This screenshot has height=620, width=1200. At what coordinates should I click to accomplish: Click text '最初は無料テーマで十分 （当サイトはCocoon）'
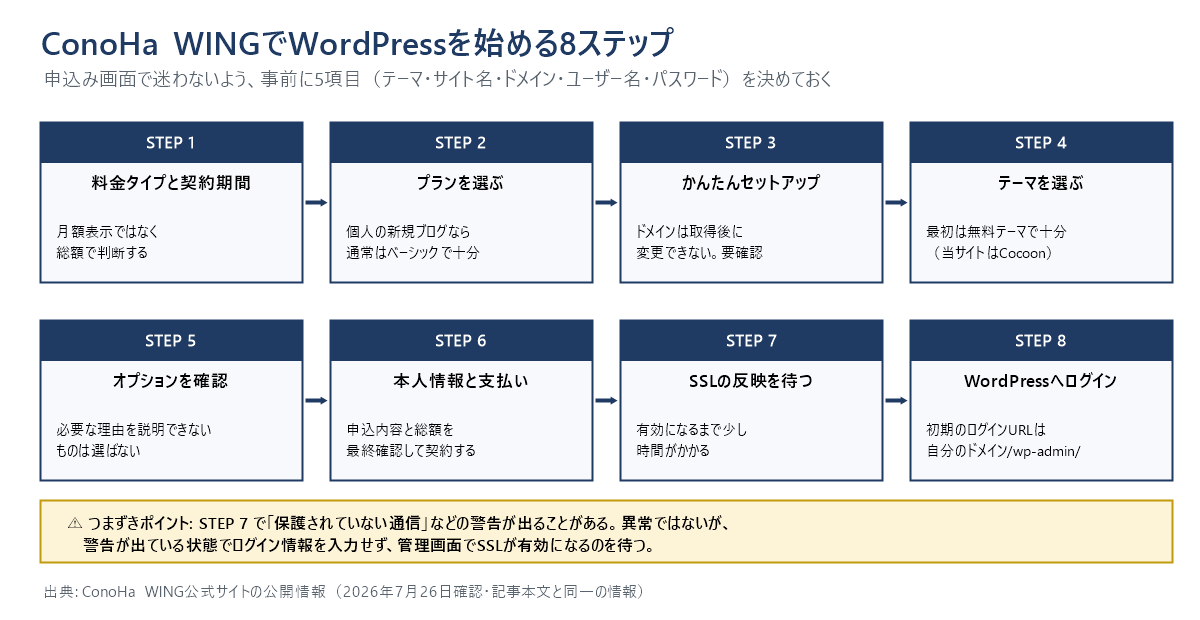coord(996,242)
